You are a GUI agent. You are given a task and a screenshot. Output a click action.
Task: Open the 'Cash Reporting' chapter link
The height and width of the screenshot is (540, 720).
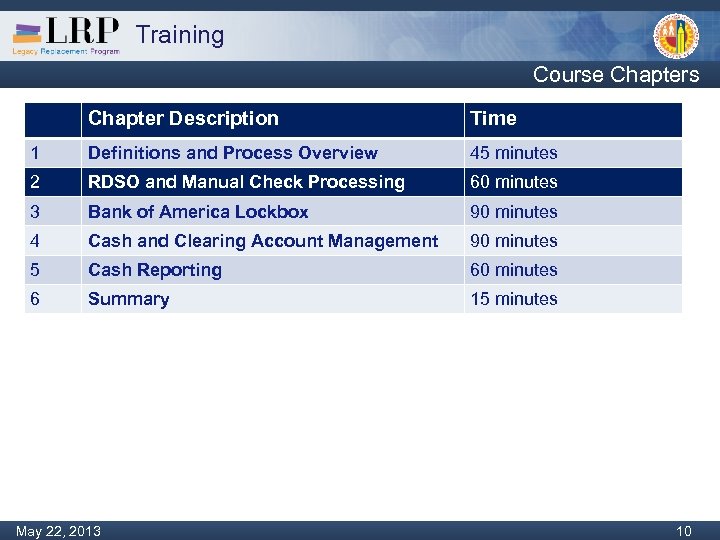coord(155,270)
